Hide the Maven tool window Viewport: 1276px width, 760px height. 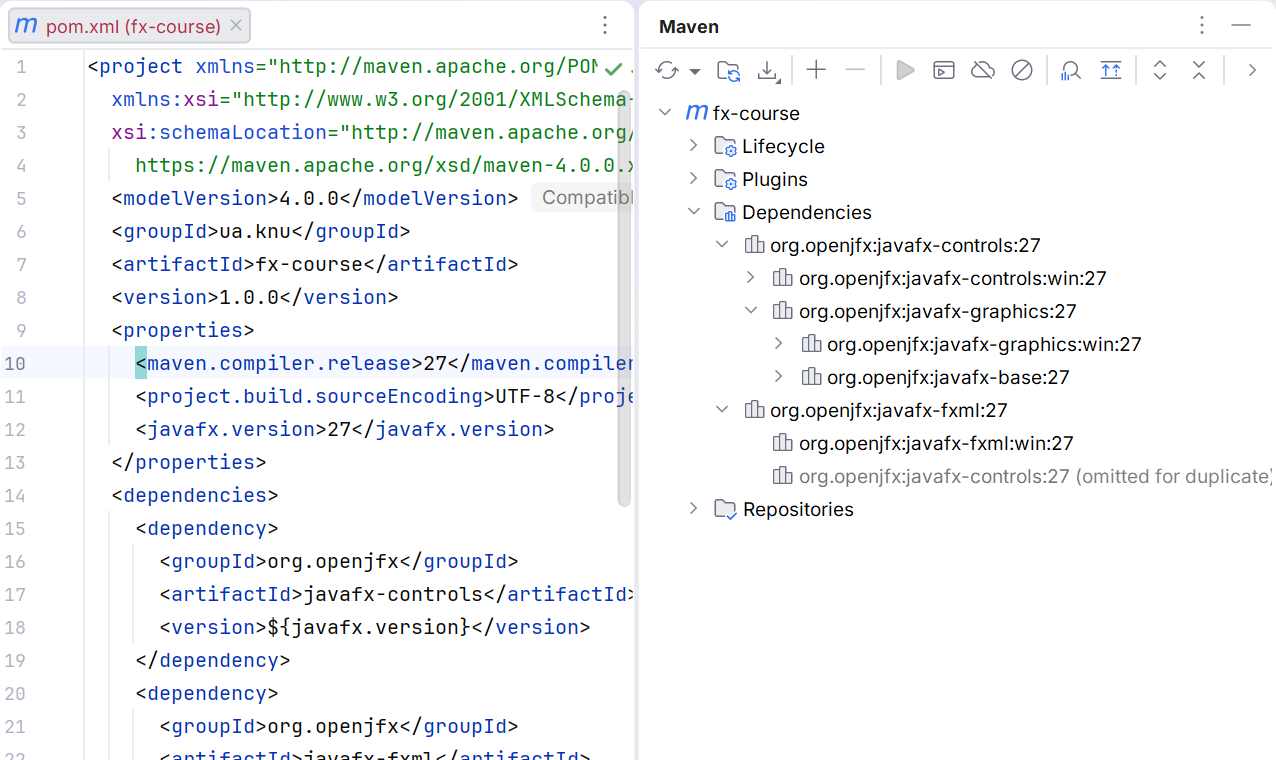pyautogui.click(x=1241, y=26)
